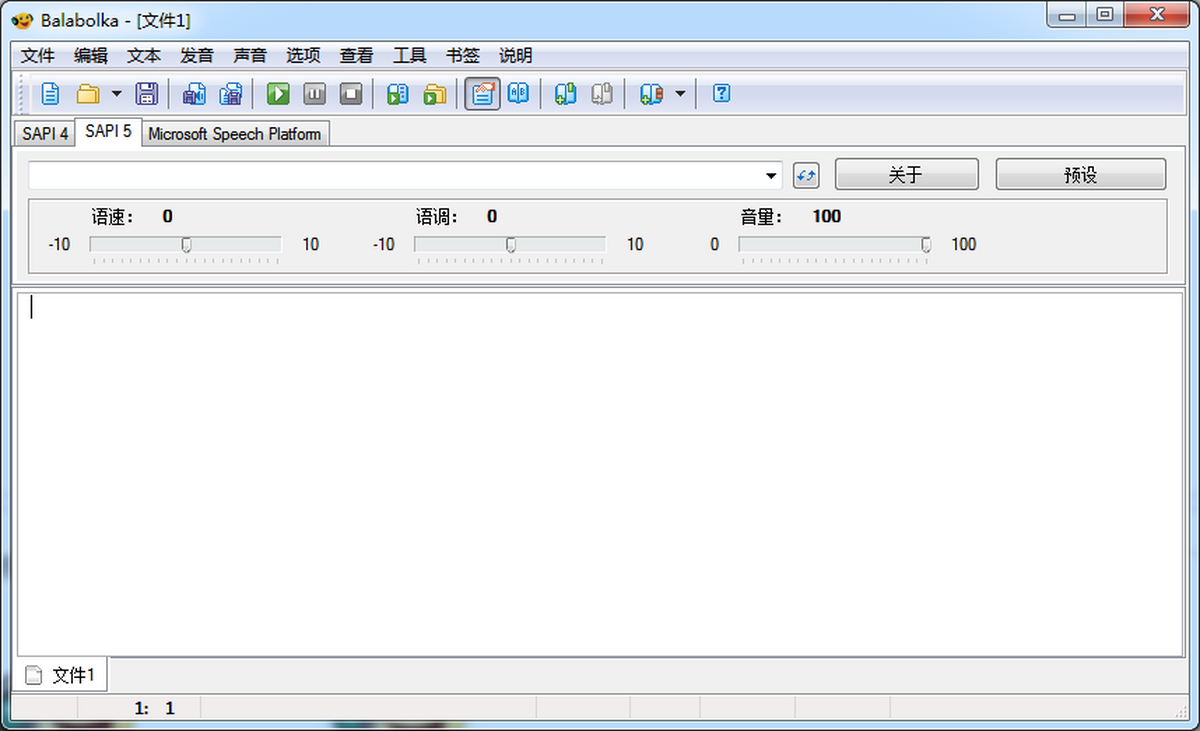Open a file using the folder icon
The width and height of the screenshot is (1200, 731).
[88, 94]
